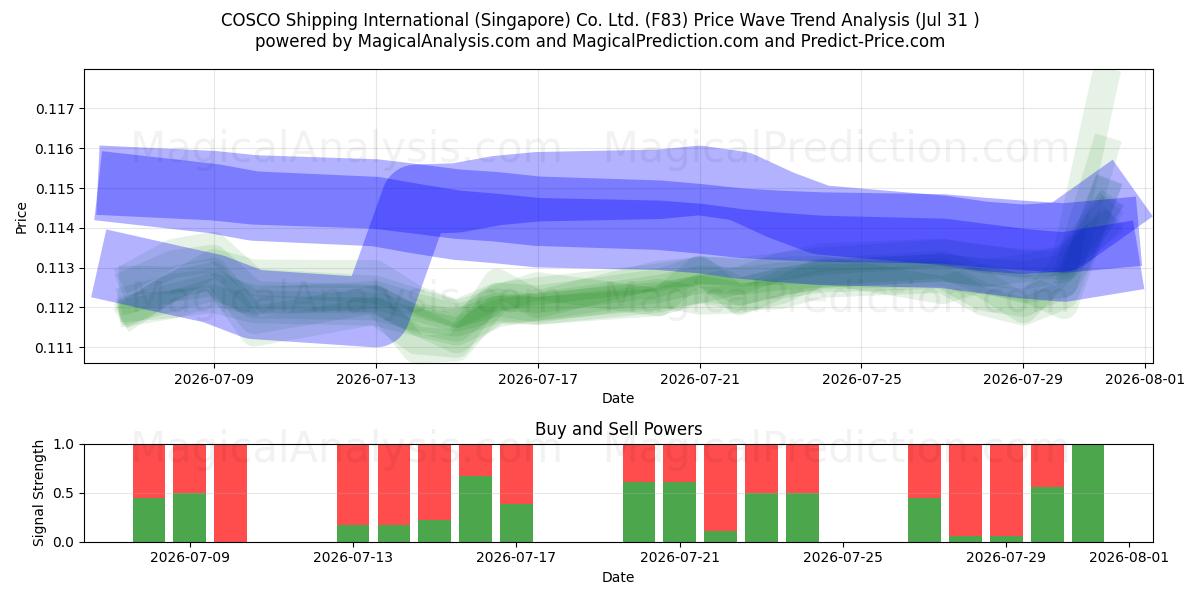The height and width of the screenshot is (600, 1200).
Task: Click the chart title mentioning COSCO Shipping International
Action: pyautogui.click(x=600, y=20)
